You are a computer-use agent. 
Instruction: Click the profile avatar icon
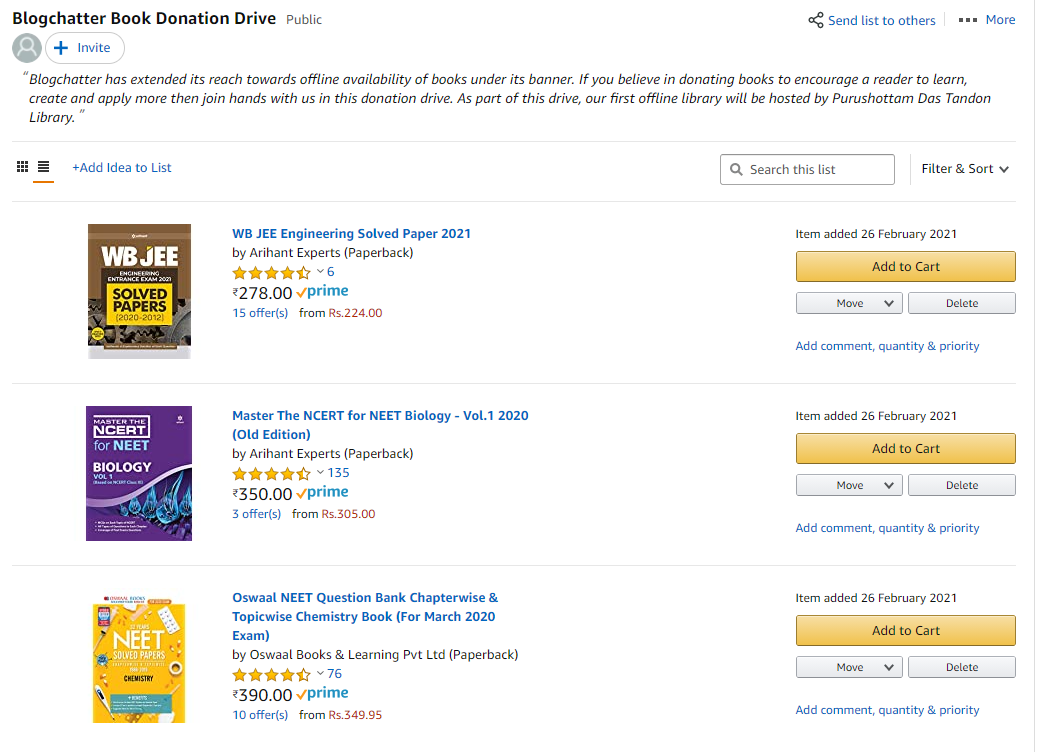27,48
